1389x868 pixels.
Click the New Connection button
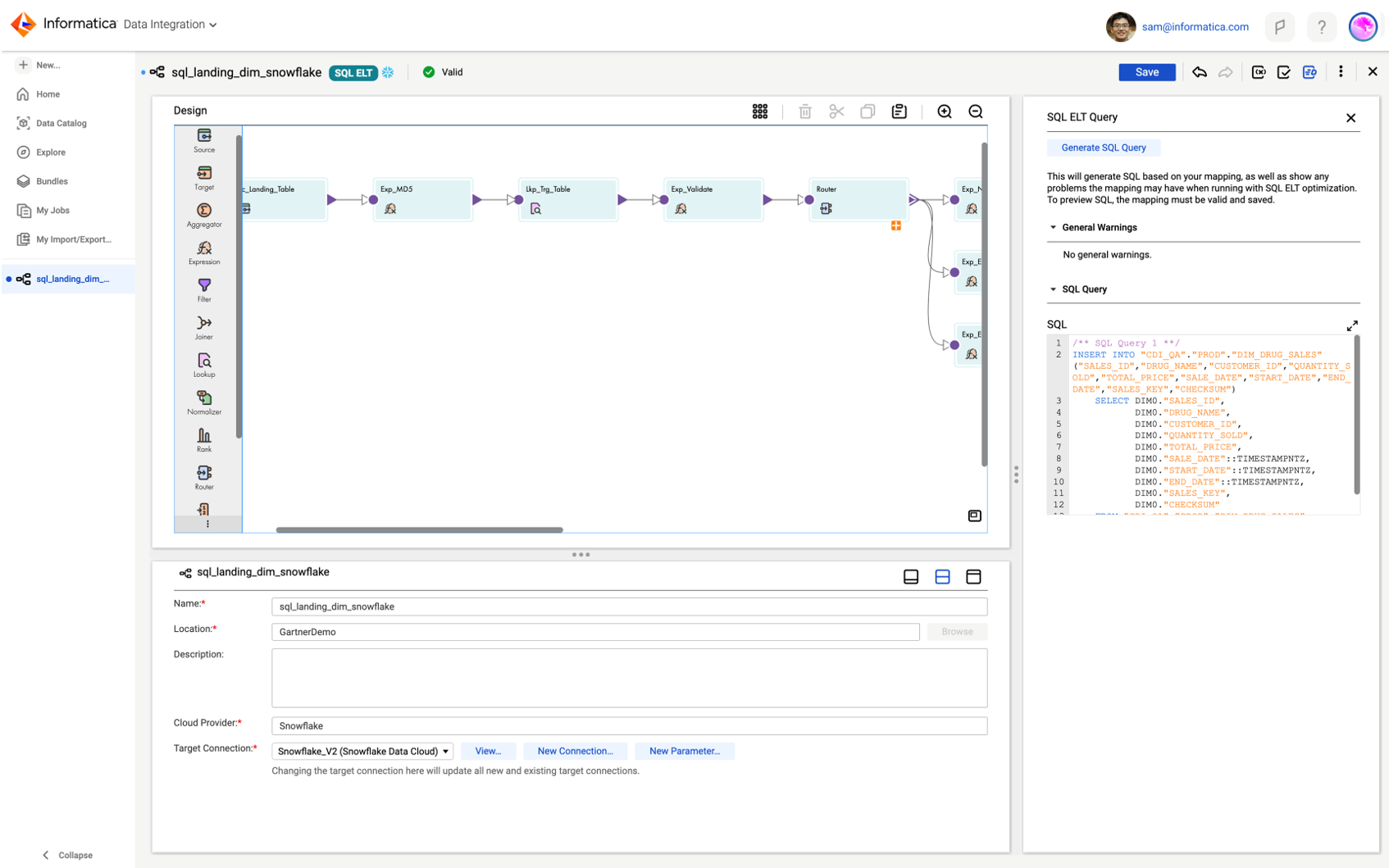pos(576,751)
